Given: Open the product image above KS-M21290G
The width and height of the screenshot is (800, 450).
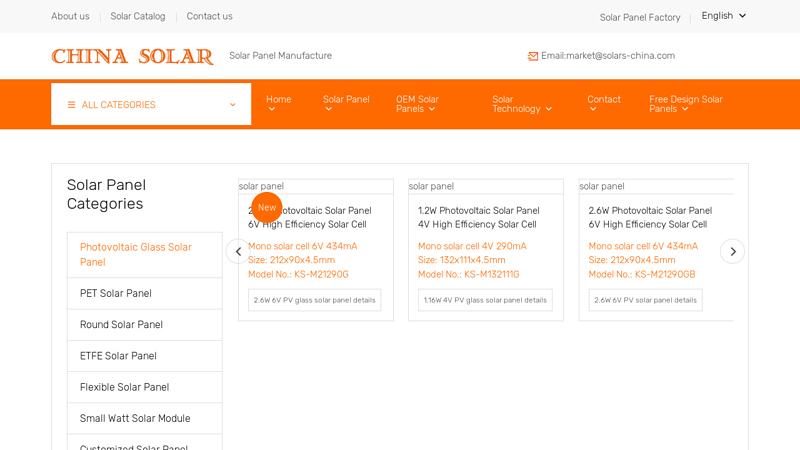Looking at the screenshot, I should coord(316,186).
